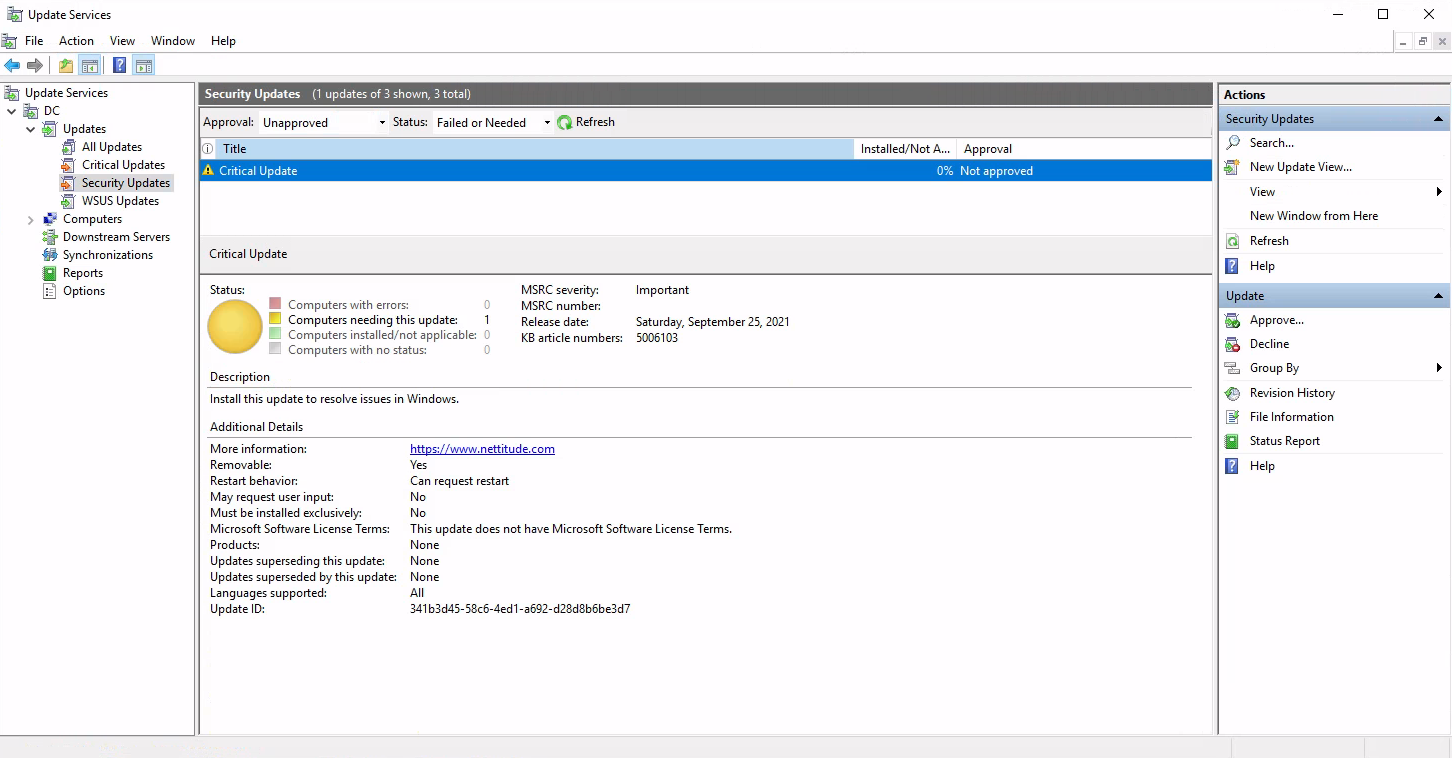Click the Reports node icon
This screenshot has width=1452, height=758.
pos(50,273)
